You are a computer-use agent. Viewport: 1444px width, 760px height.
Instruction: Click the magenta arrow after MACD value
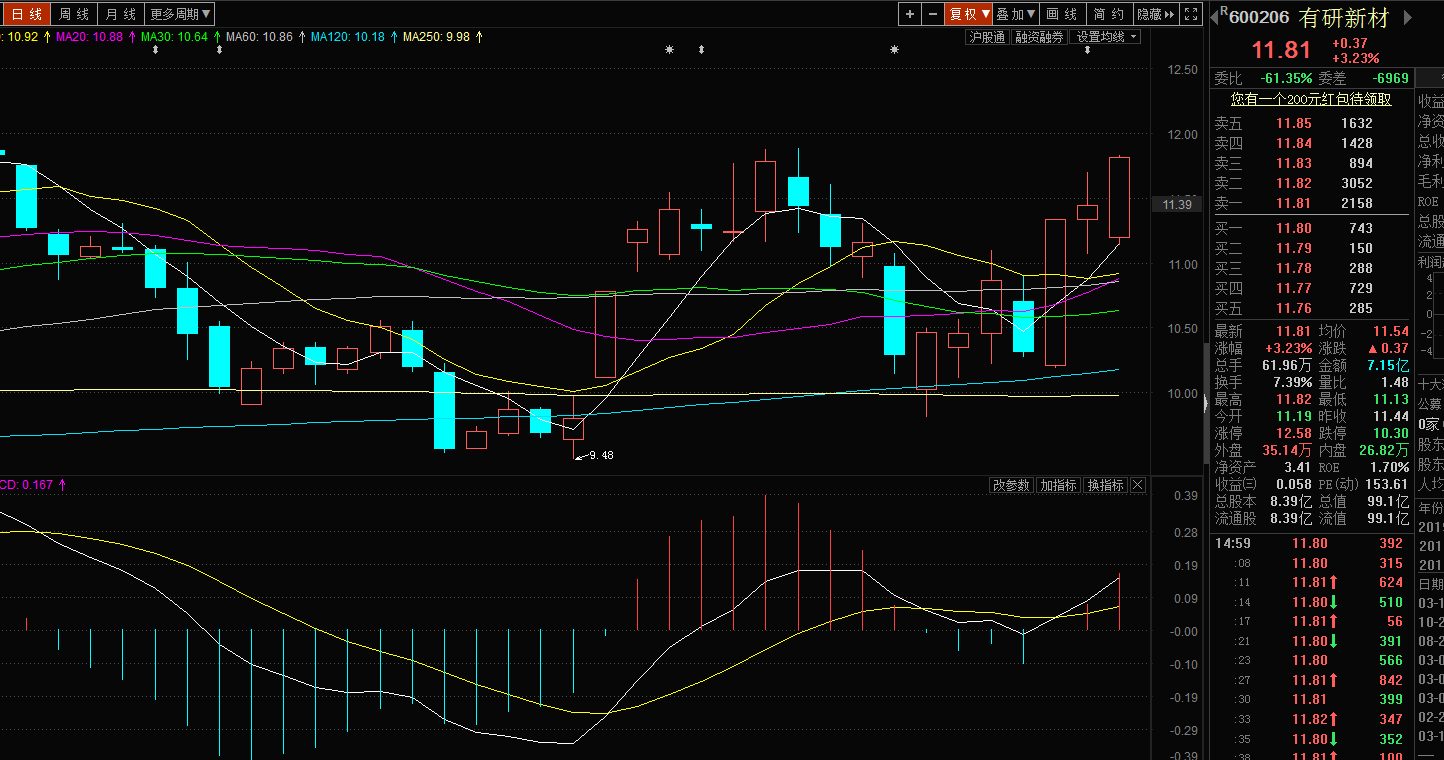click(x=62, y=485)
